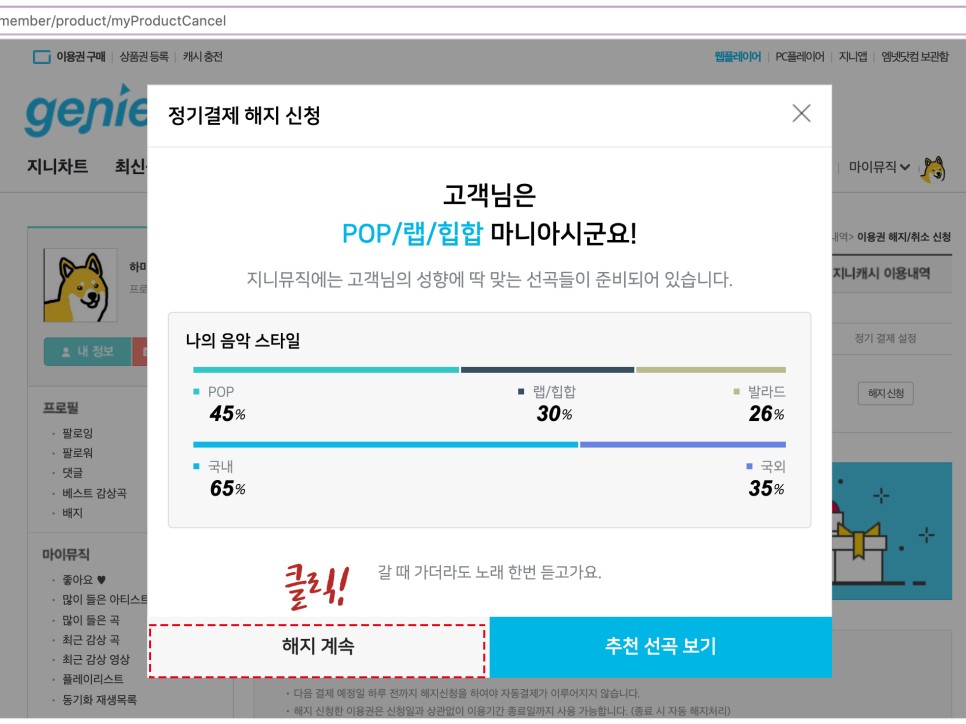This screenshot has height=724, width=966.
Task: Click the Shiba avatar icon in header
Action: [933, 169]
